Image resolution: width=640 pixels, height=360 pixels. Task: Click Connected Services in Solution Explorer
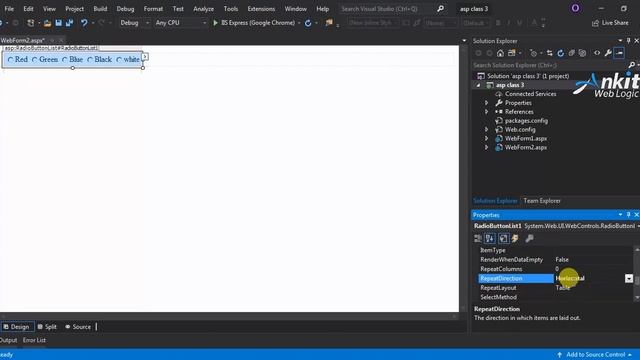[x=530, y=94]
